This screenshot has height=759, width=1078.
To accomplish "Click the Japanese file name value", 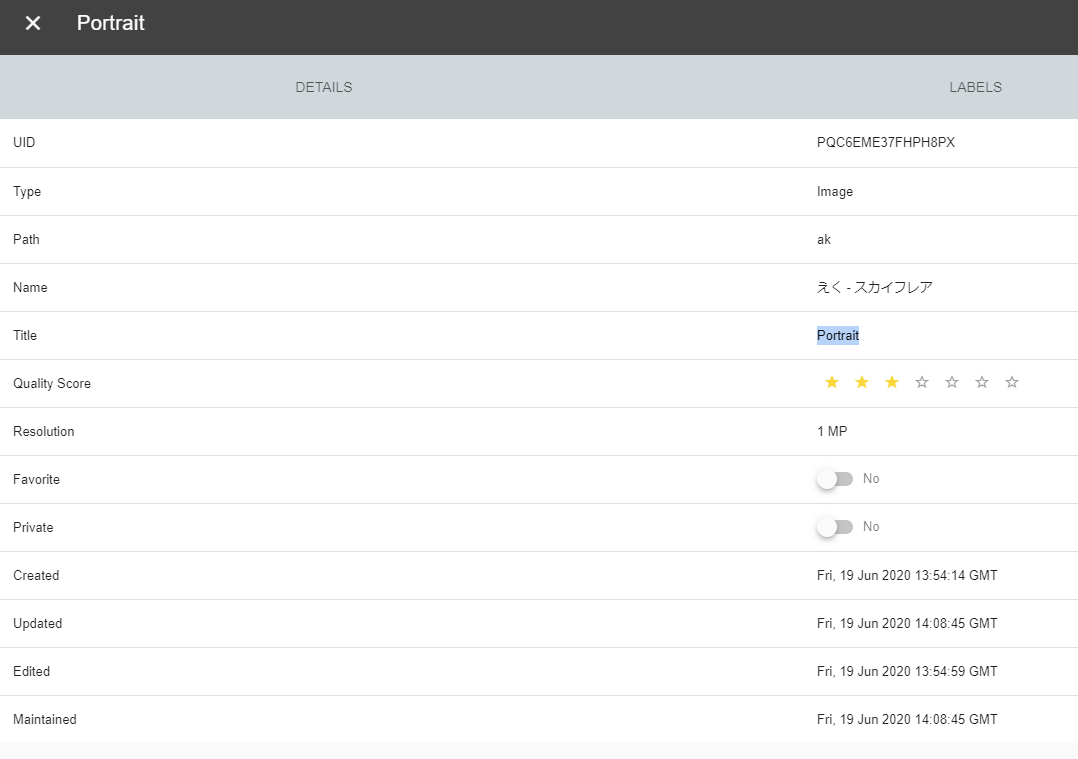I will coord(874,287).
